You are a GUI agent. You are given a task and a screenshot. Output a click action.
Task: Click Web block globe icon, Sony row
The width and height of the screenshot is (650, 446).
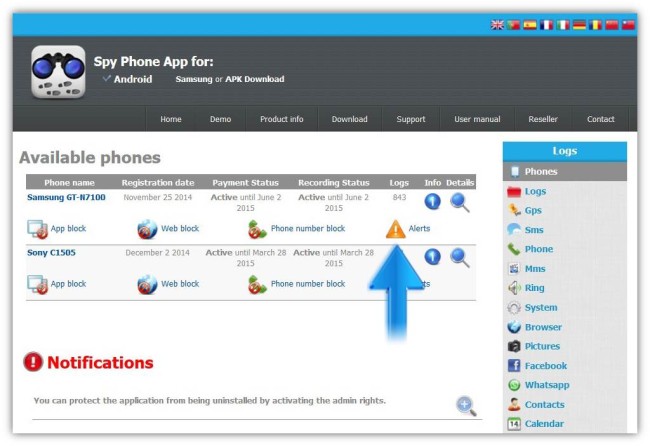[x=148, y=285]
